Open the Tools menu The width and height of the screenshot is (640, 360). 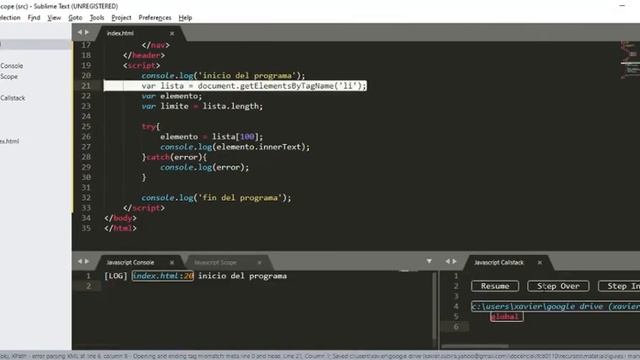coord(97,18)
